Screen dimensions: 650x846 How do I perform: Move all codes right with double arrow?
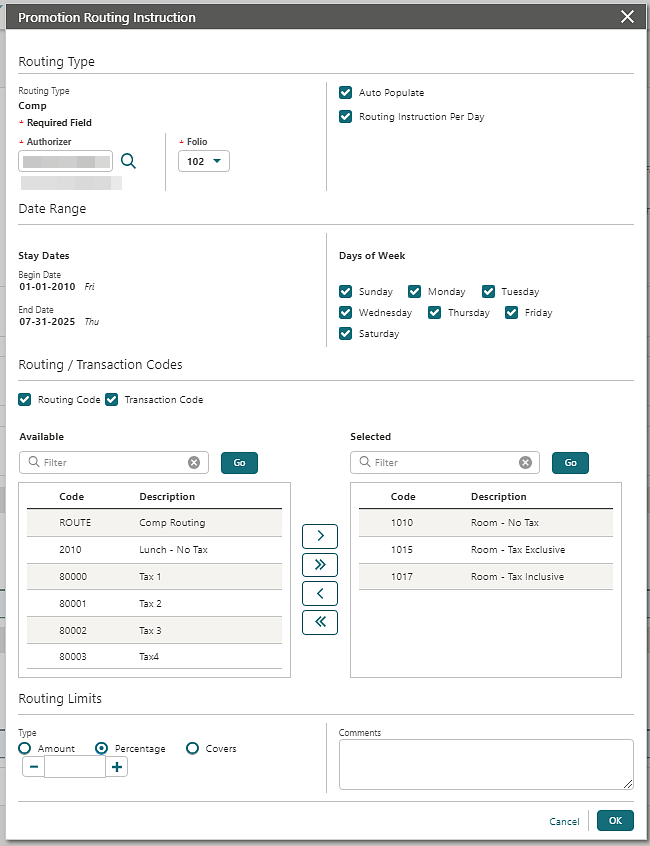tap(320, 564)
